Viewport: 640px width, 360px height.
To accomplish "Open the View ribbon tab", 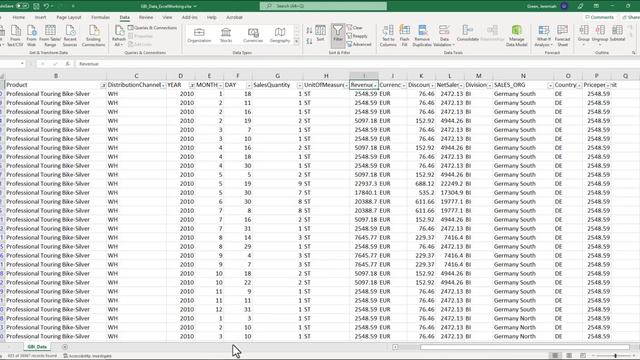I will 167,18.
